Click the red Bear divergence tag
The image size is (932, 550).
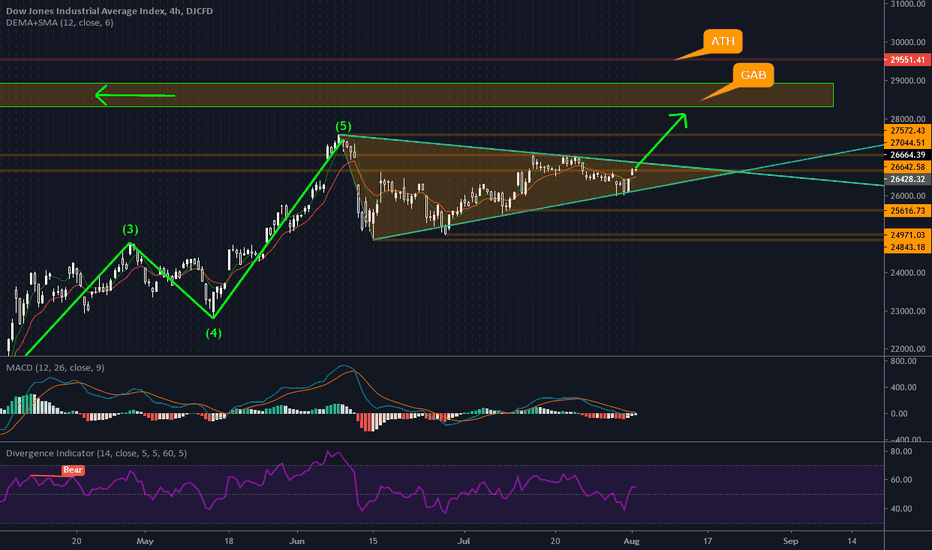(x=73, y=470)
